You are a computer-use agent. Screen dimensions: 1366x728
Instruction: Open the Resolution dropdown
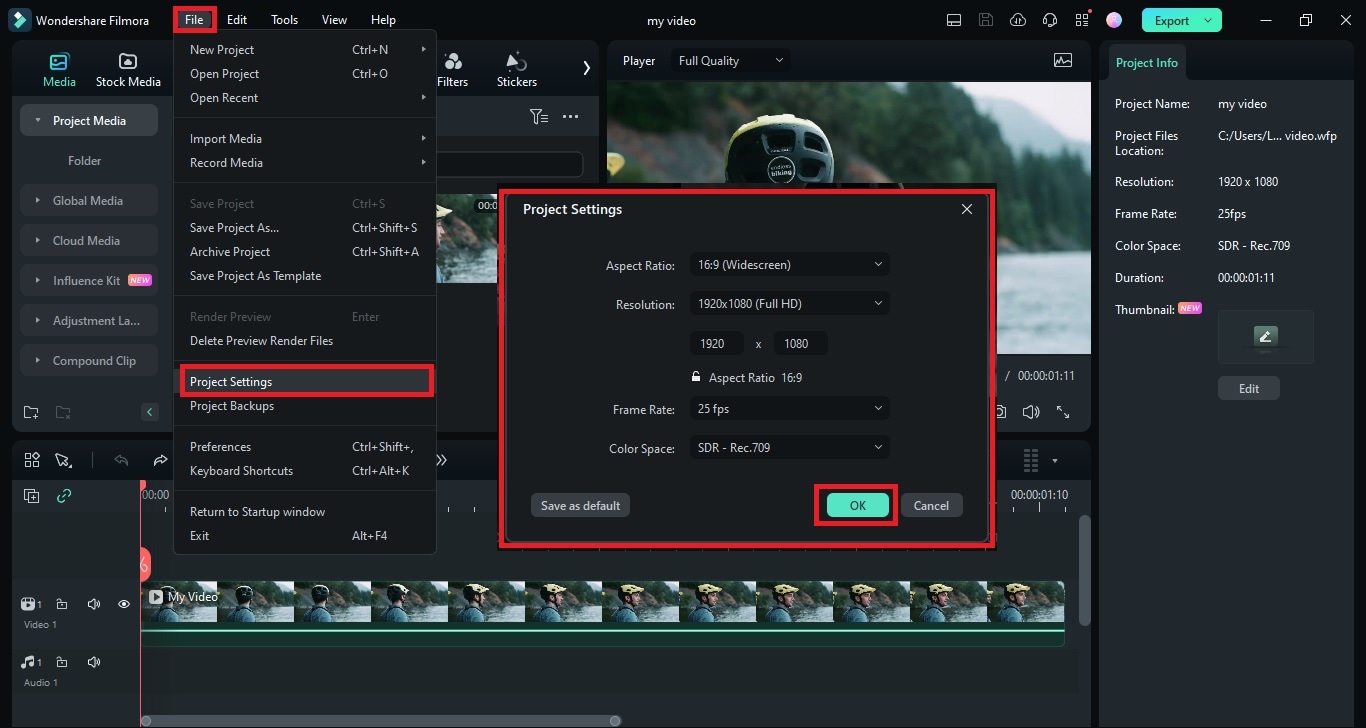click(789, 304)
